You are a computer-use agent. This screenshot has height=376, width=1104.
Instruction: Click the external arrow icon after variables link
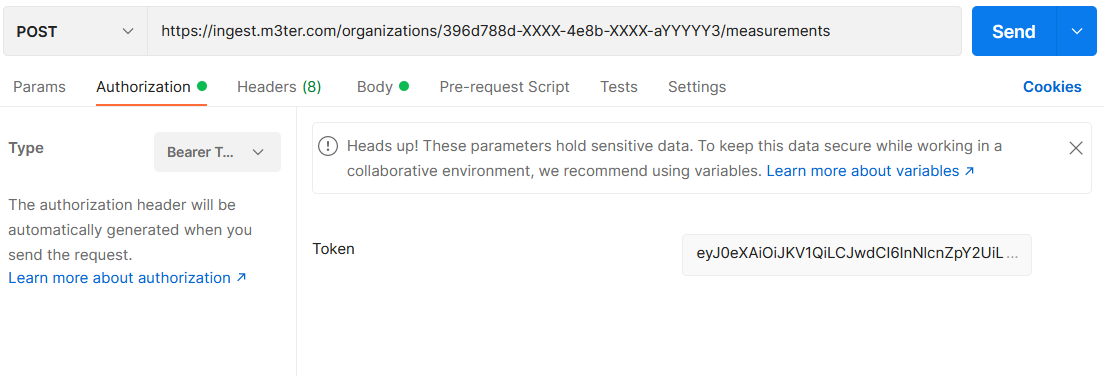click(x=970, y=171)
